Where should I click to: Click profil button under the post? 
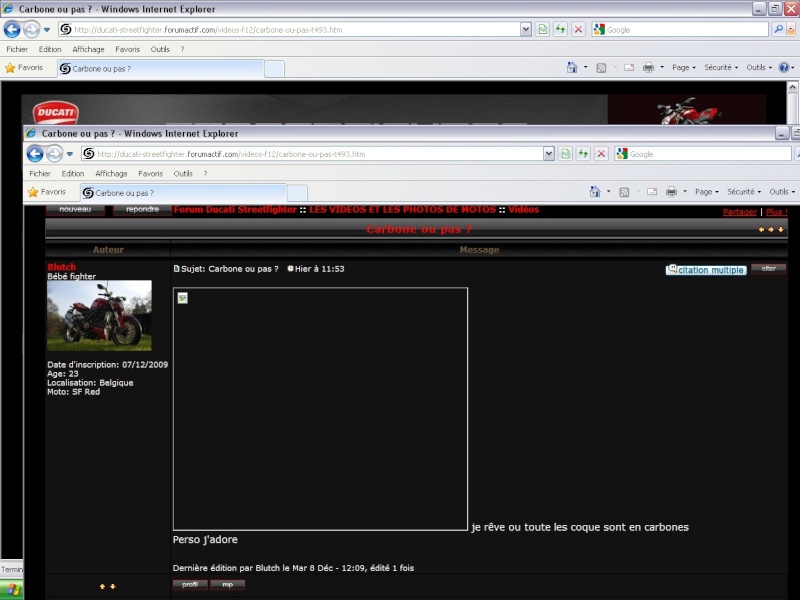pos(190,585)
